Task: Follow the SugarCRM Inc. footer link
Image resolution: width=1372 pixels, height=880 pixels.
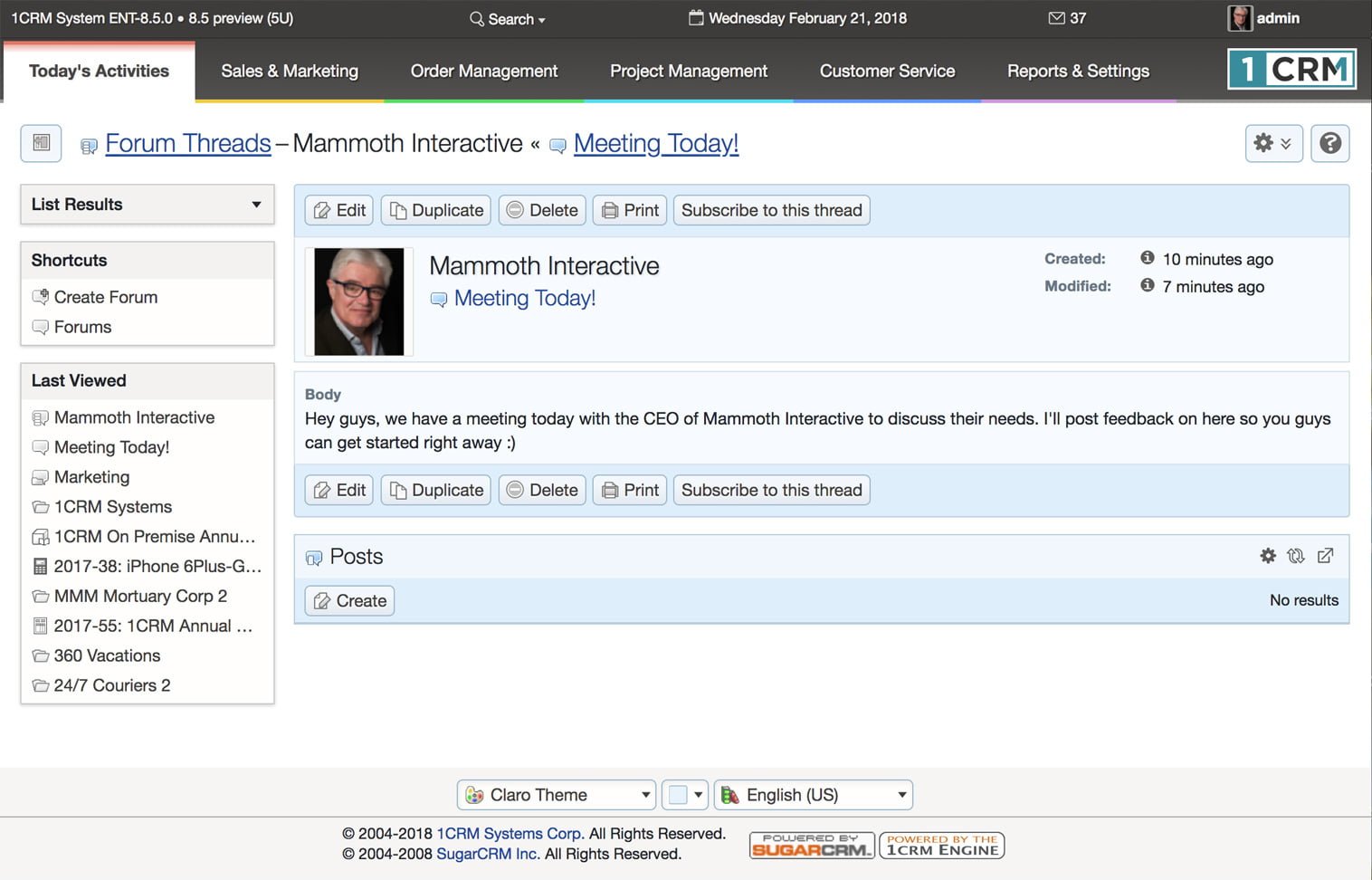Action: click(x=488, y=854)
